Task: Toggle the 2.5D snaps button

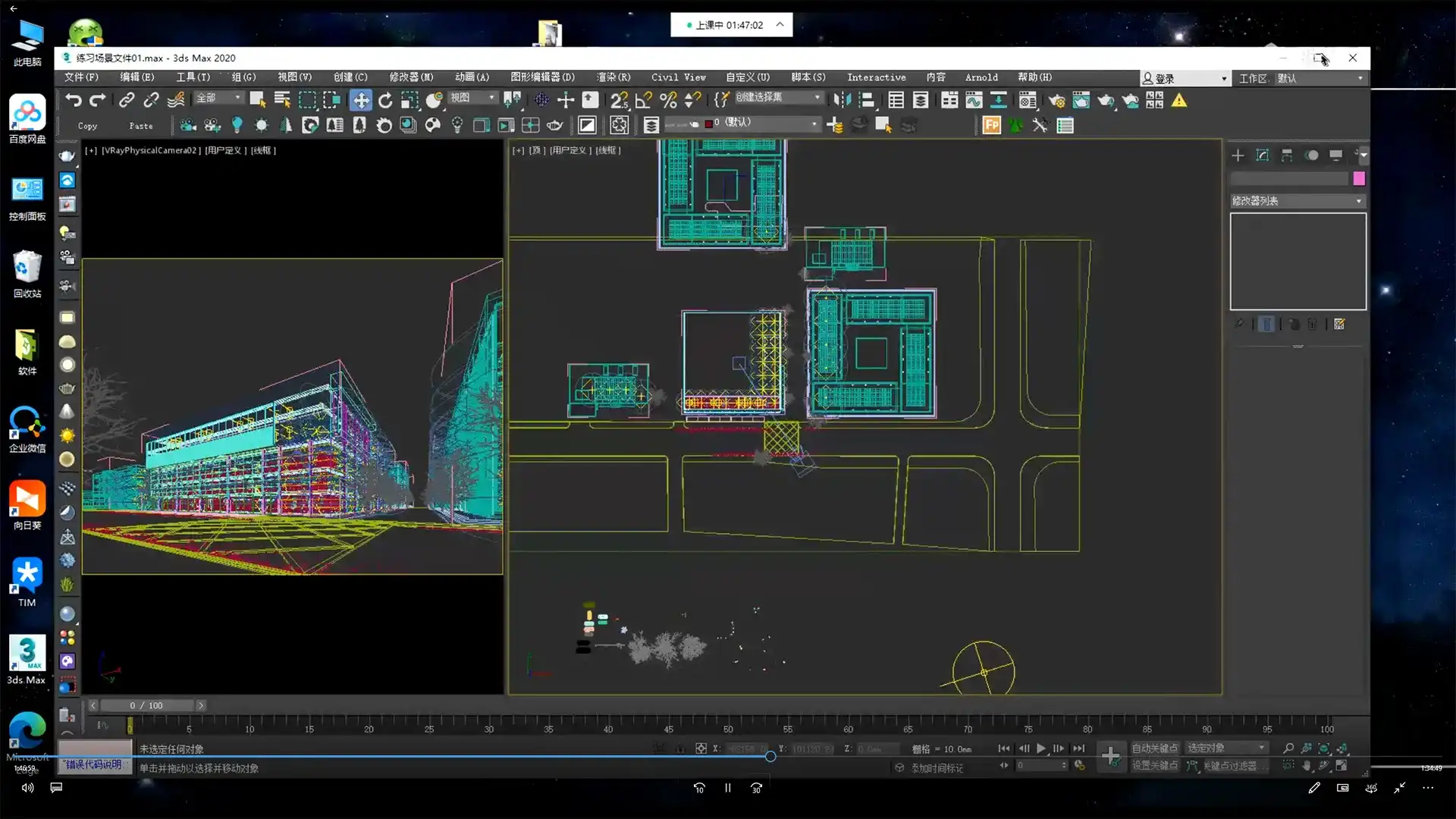Action: point(619,100)
